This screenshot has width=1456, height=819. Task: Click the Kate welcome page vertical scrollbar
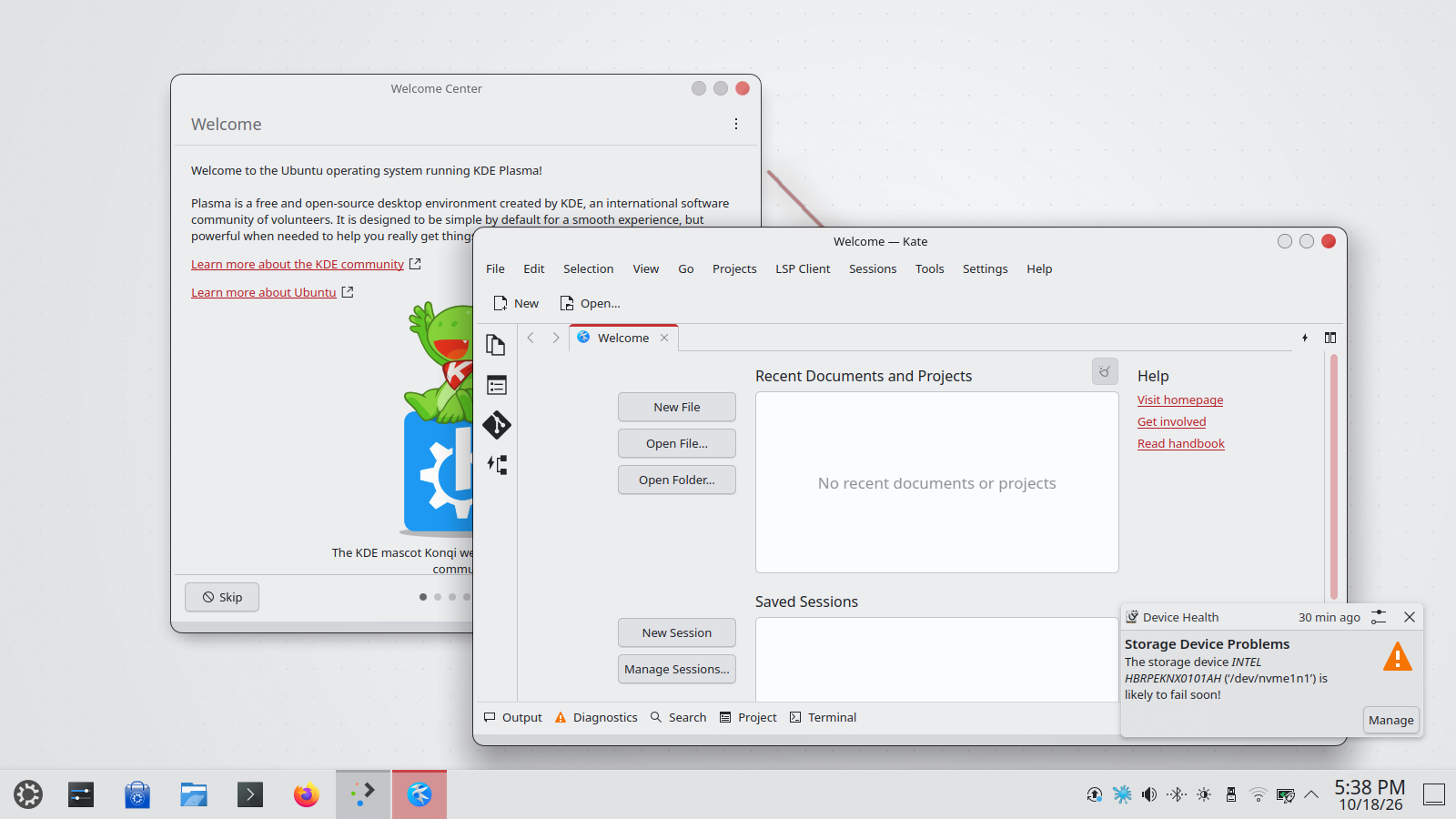click(1334, 477)
